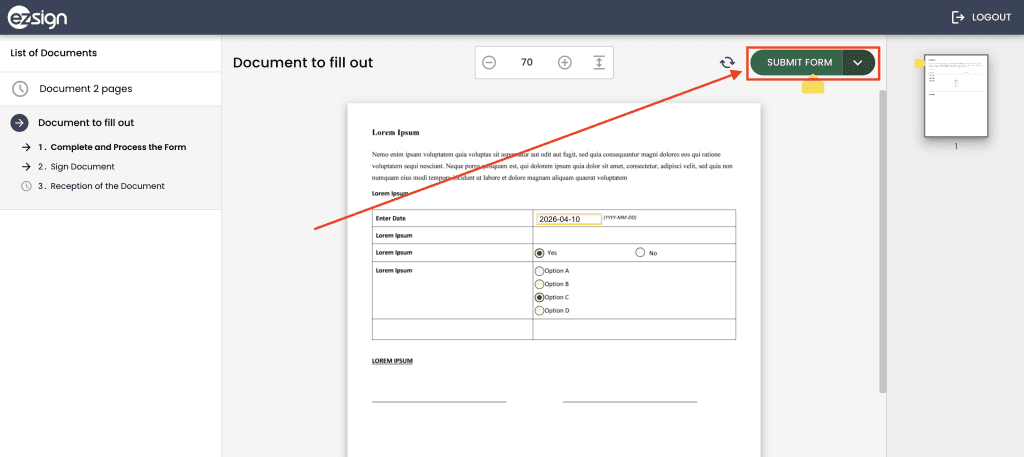Expand the Submit Form dropdown arrow
This screenshot has width=1024, height=457.
tap(858, 63)
